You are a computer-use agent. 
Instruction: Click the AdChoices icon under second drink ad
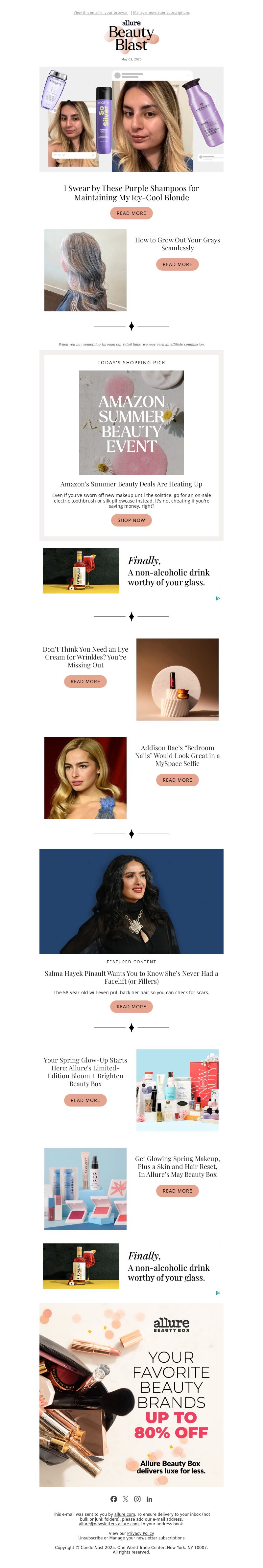point(218,1293)
